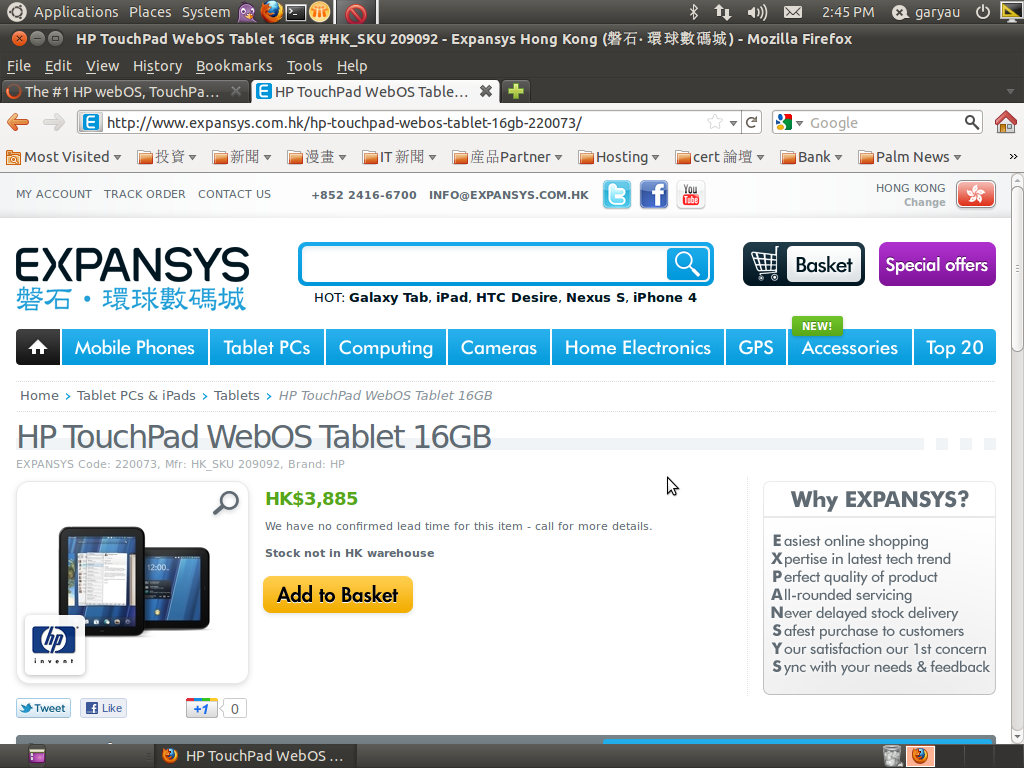Viewport: 1024px width, 768px height.
Task: Open a new tab with plus icon
Action: point(516,91)
